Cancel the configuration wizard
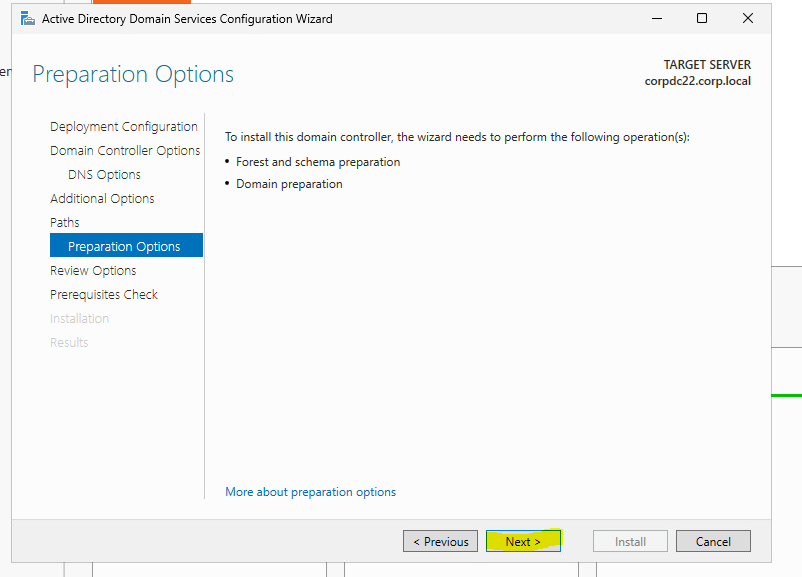 pyautogui.click(x=713, y=541)
